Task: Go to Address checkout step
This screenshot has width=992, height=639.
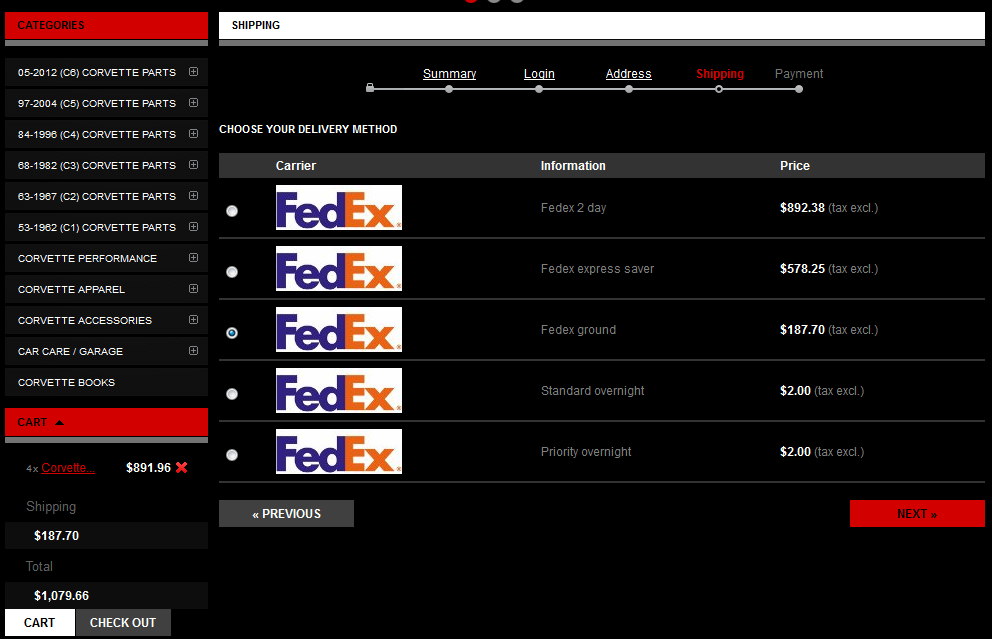Action: 628,74
